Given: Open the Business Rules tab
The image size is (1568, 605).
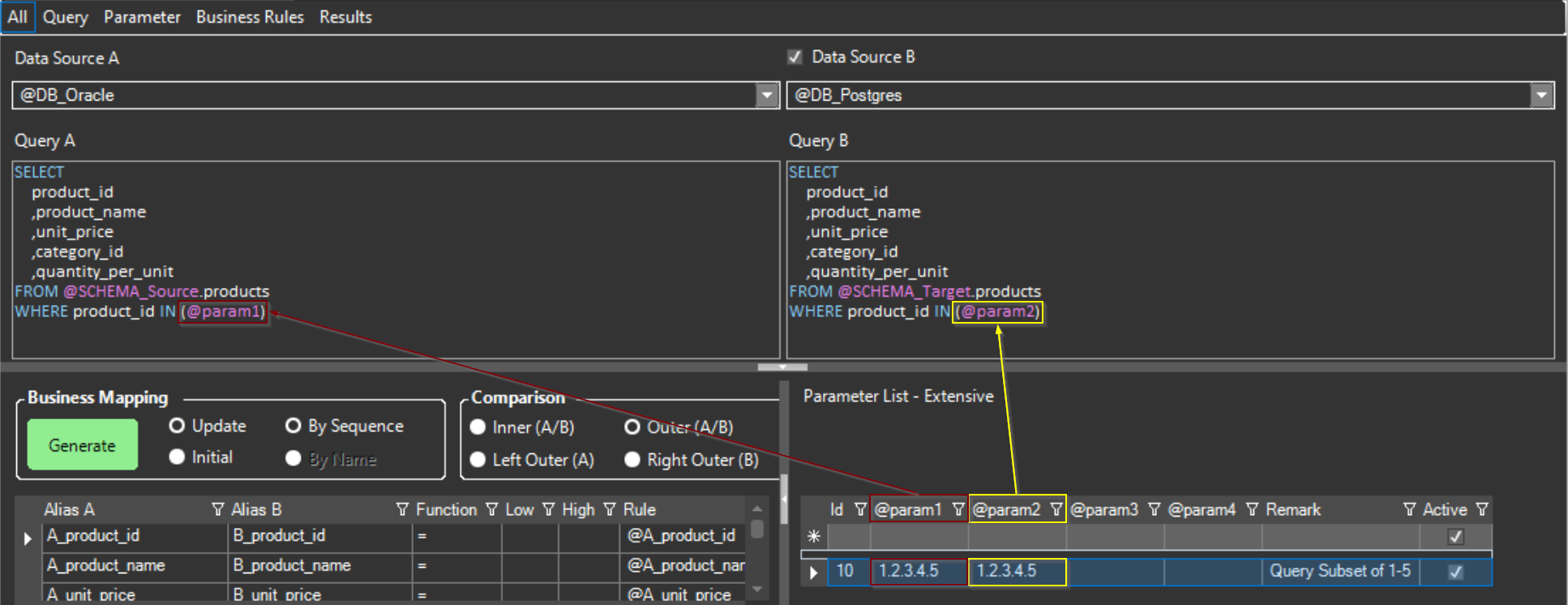Looking at the screenshot, I should pyautogui.click(x=250, y=17).
